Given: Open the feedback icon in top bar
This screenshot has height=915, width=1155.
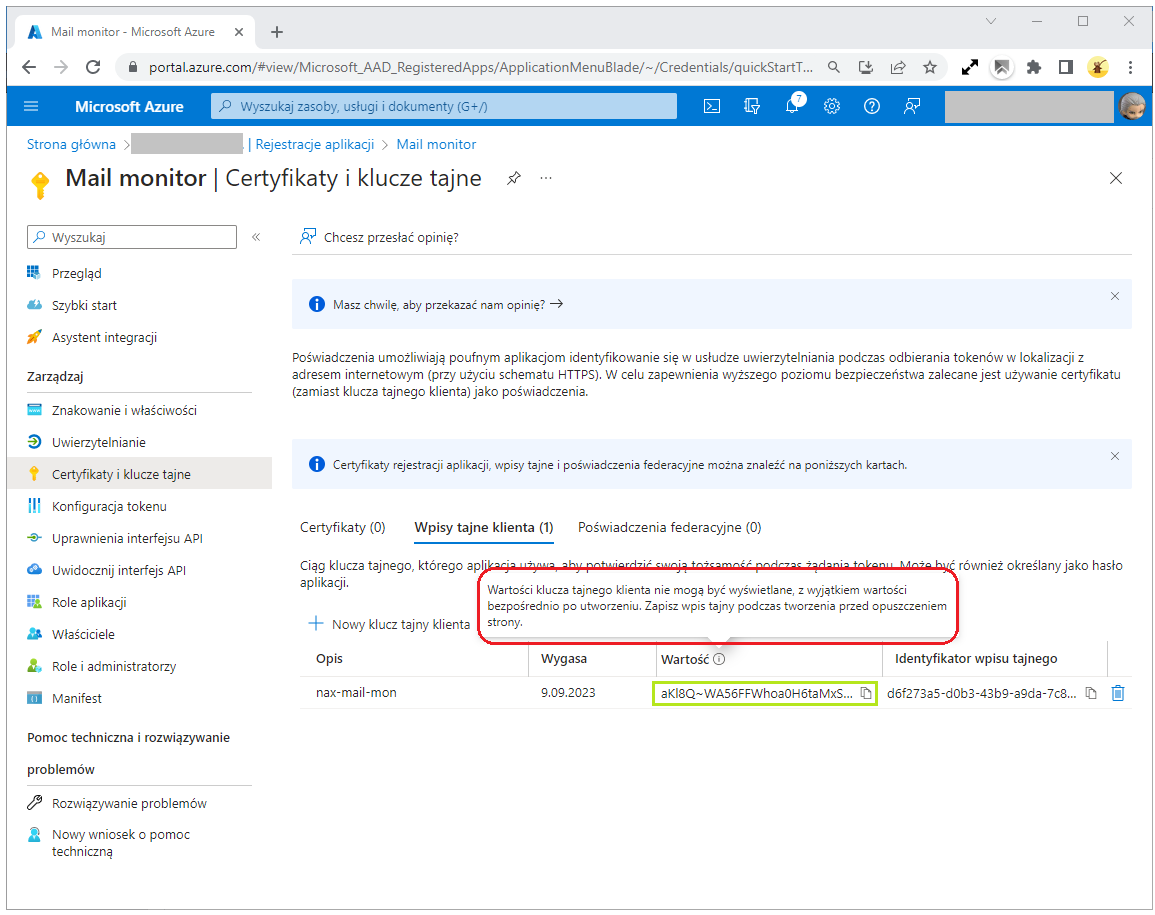Looking at the screenshot, I should coord(912,106).
